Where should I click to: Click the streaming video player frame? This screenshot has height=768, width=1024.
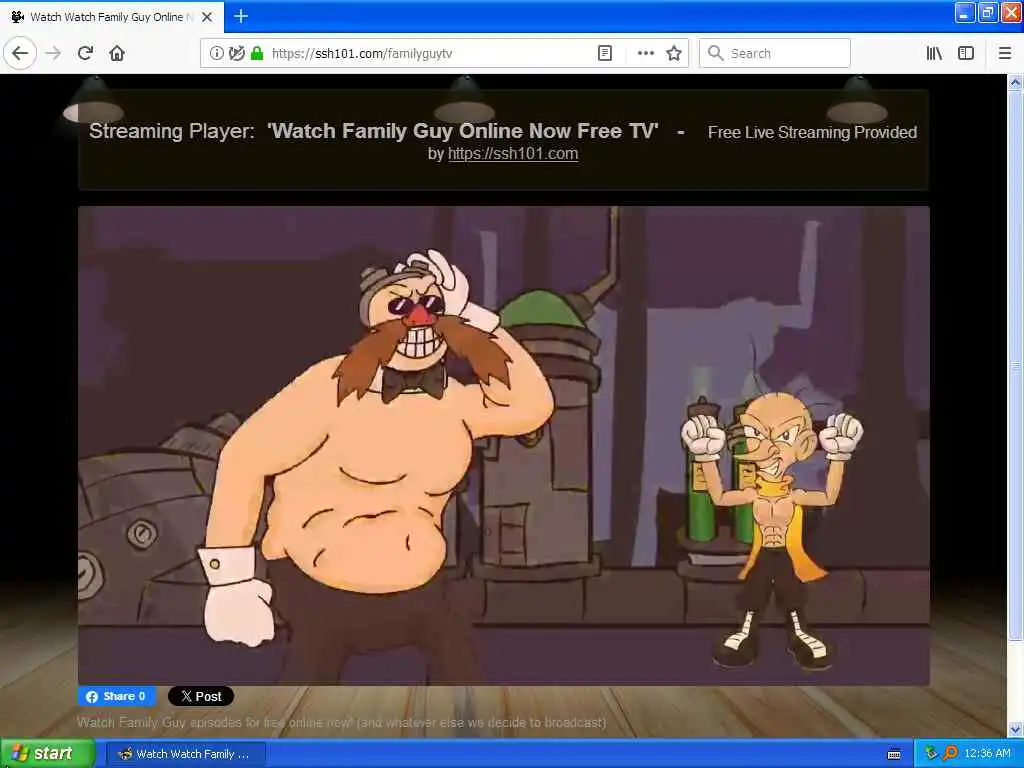point(504,445)
